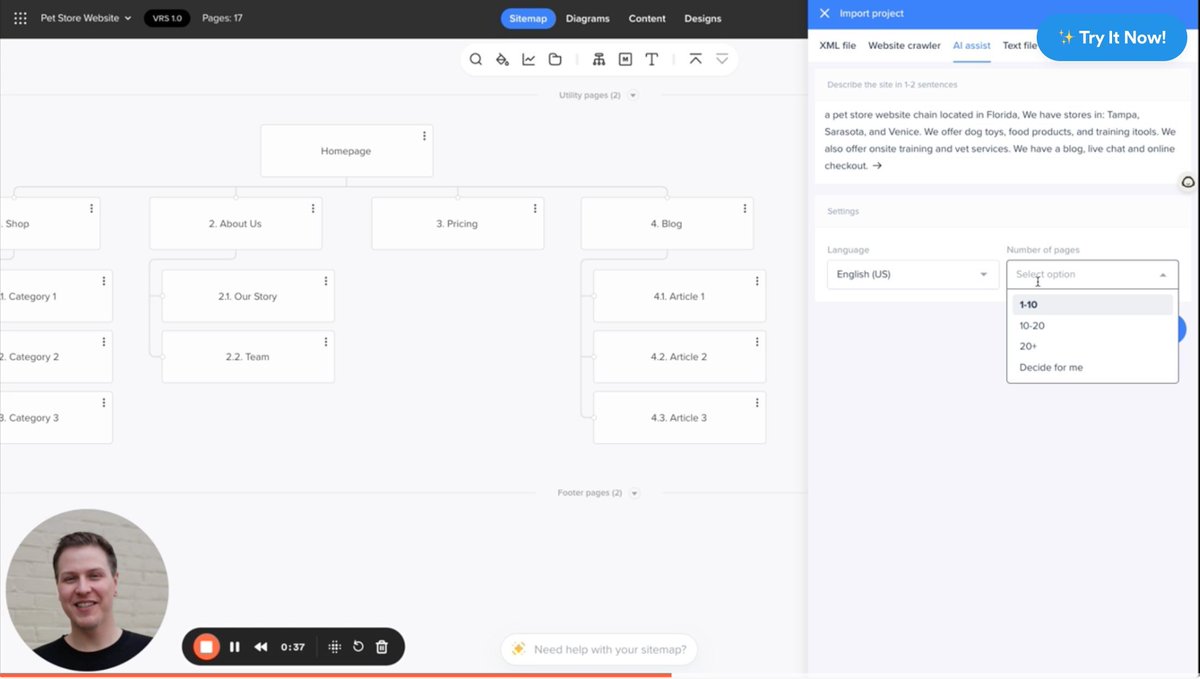Choose the Decide for me option
The width and height of the screenshot is (1200, 679).
[1092, 368]
